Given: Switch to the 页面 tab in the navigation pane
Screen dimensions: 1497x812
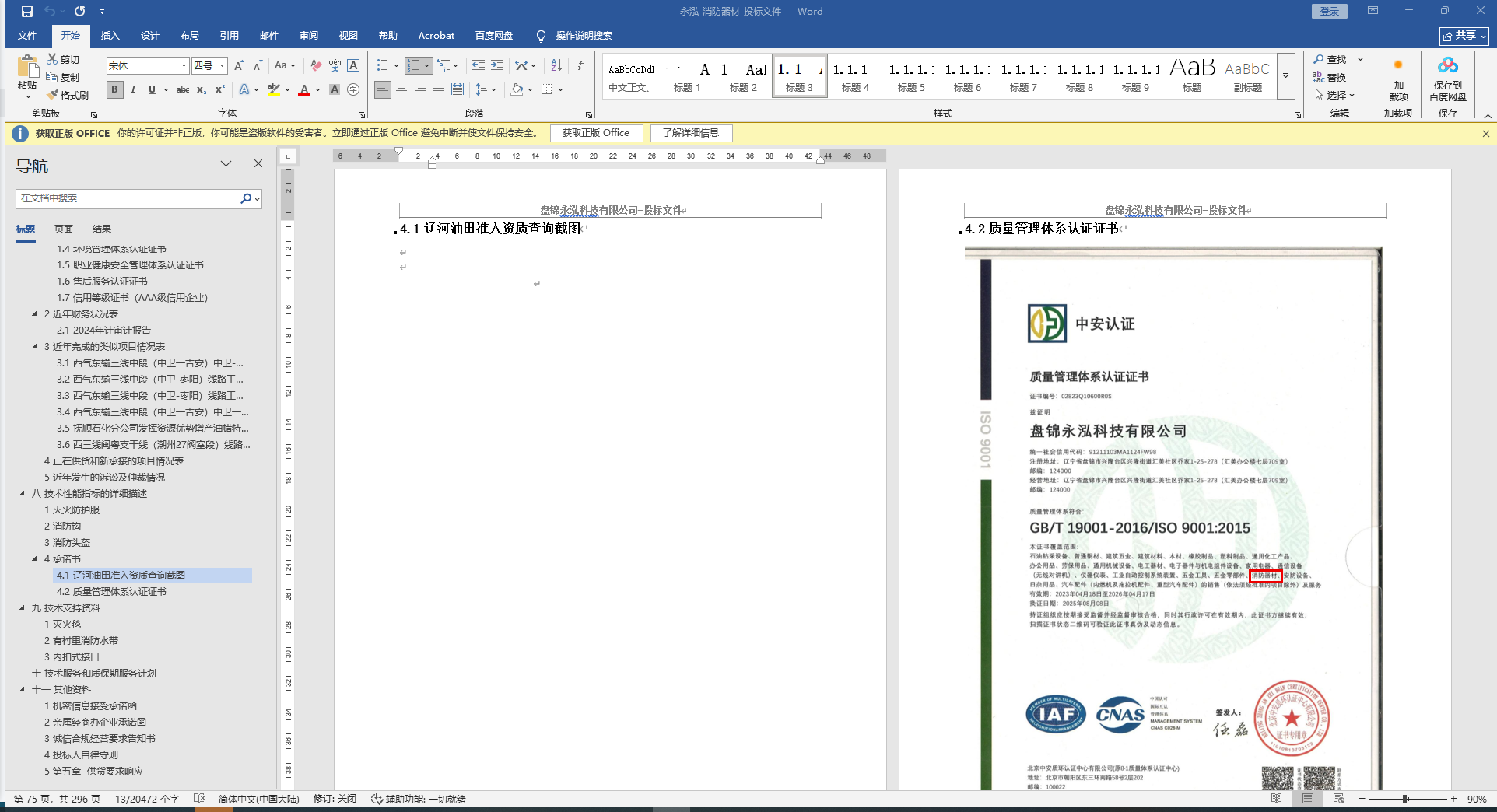Looking at the screenshot, I should tap(63, 229).
